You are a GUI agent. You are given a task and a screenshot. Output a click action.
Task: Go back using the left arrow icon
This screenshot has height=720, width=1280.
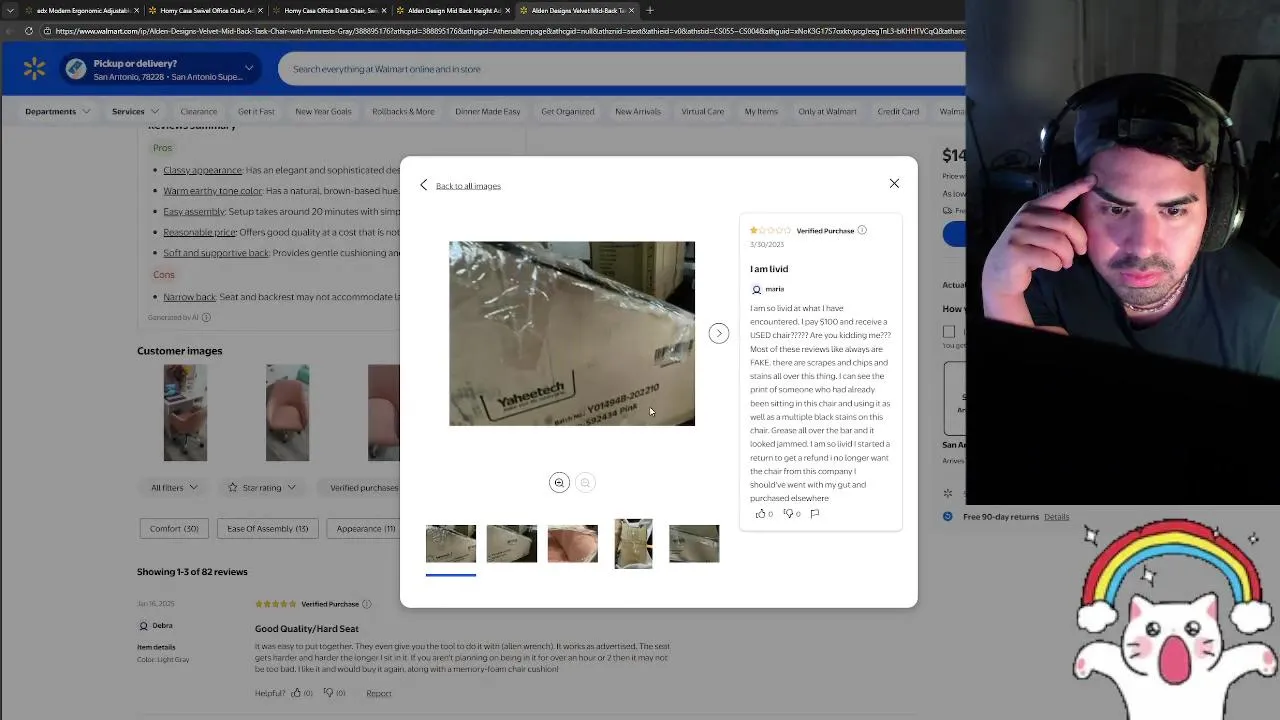coord(424,185)
